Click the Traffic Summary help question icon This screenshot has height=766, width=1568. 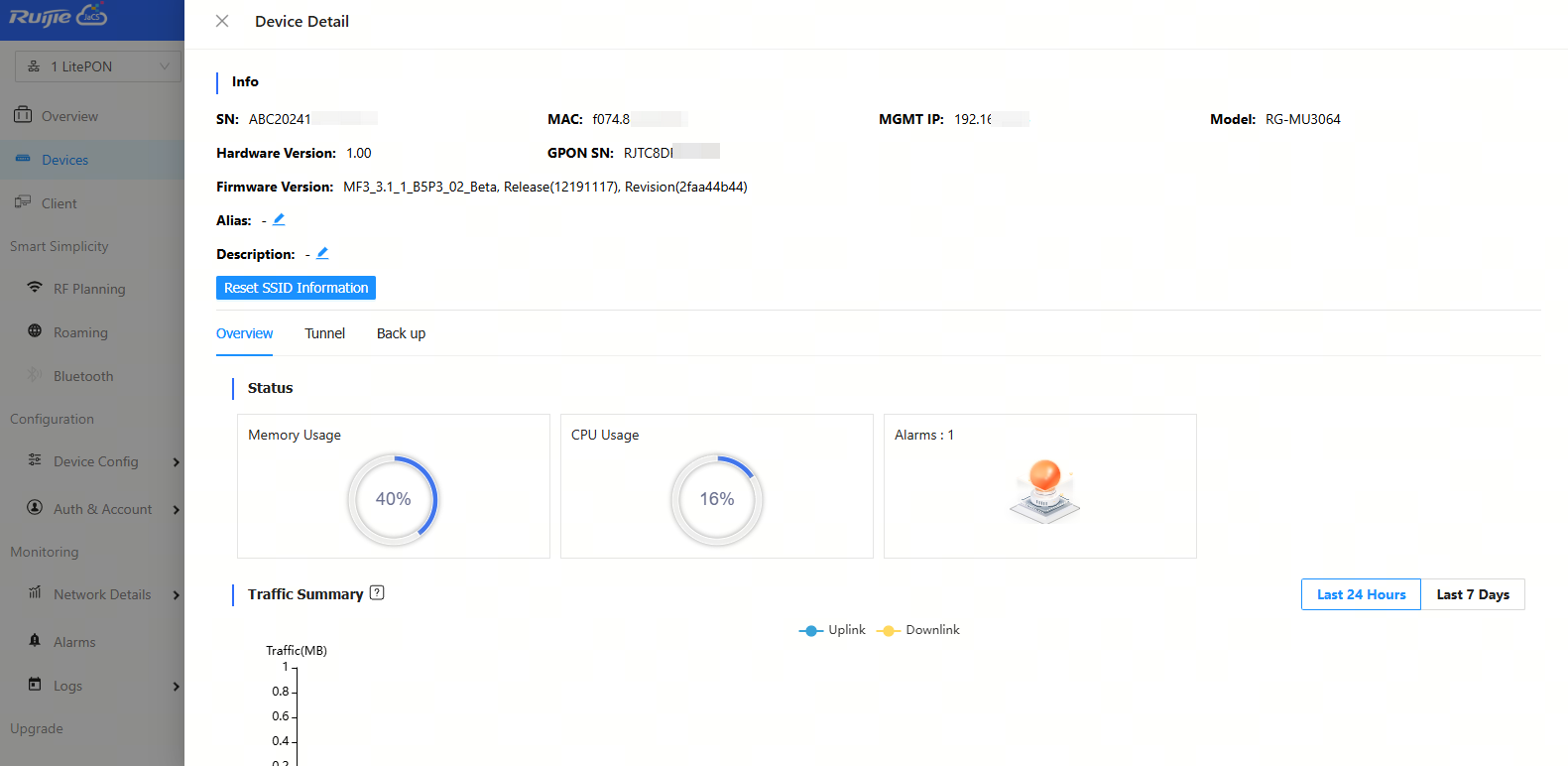click(377, 592)
